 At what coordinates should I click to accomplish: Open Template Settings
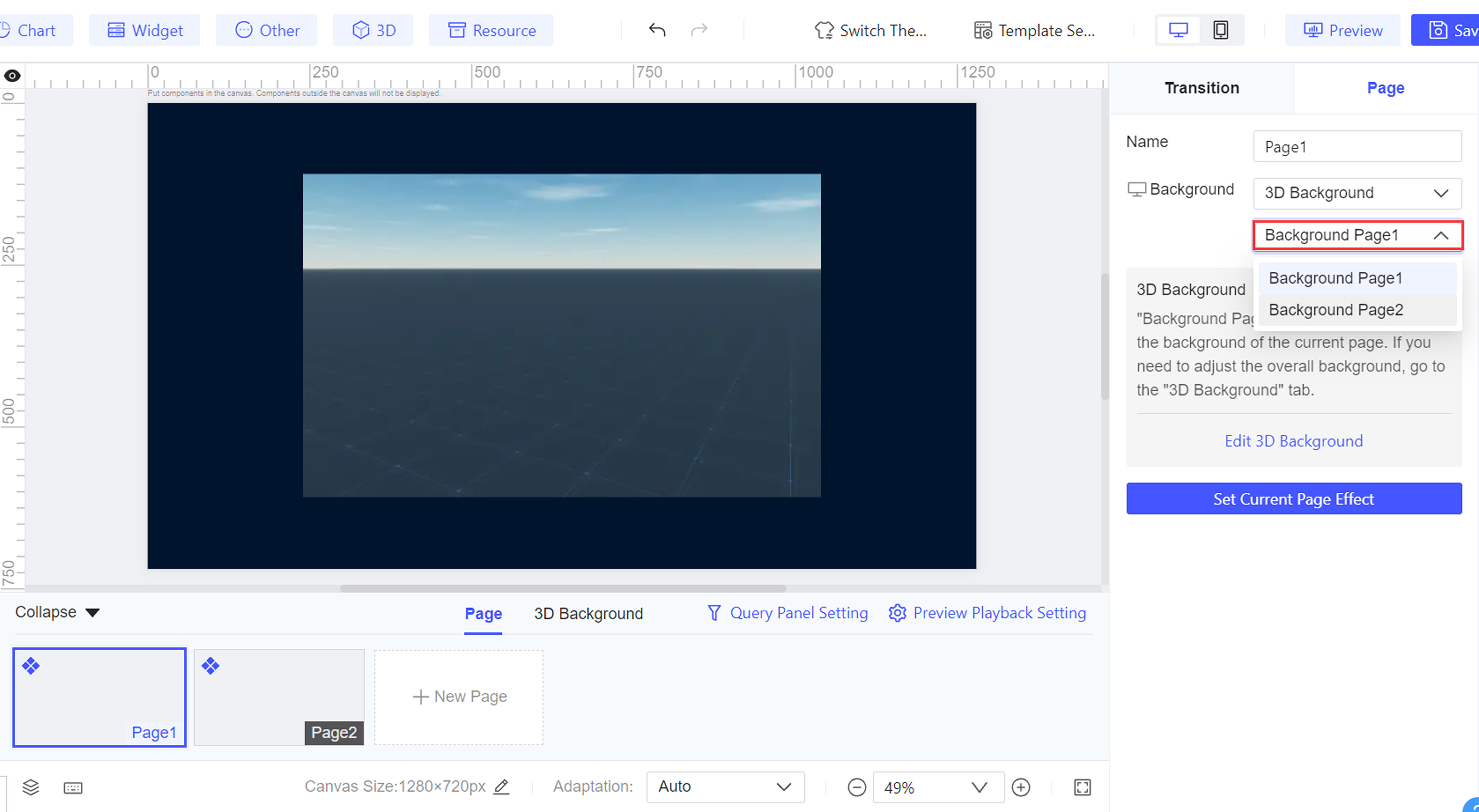click(1033, 30)
